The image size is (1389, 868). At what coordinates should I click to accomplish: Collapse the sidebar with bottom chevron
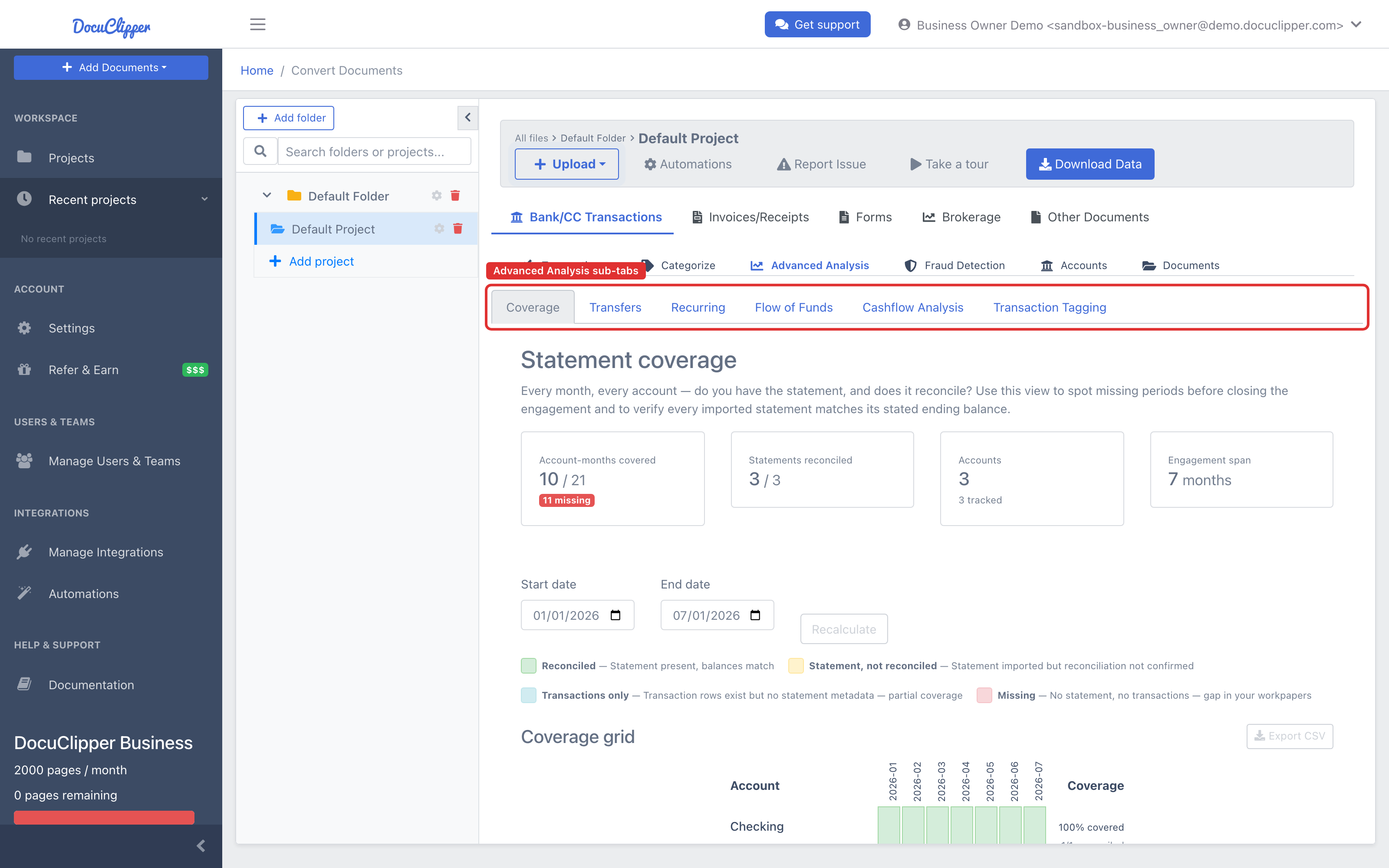point(201,845)
